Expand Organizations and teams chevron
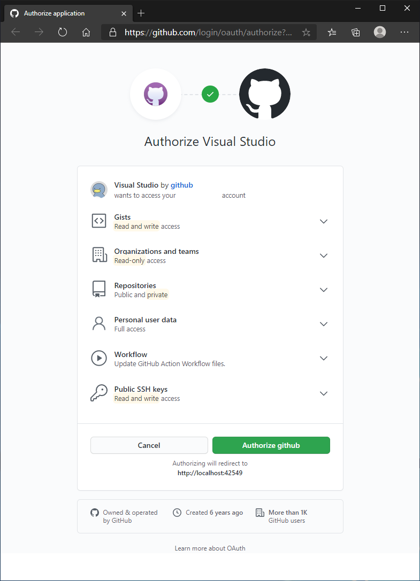420x581 pixels. (x=324, y=256)
